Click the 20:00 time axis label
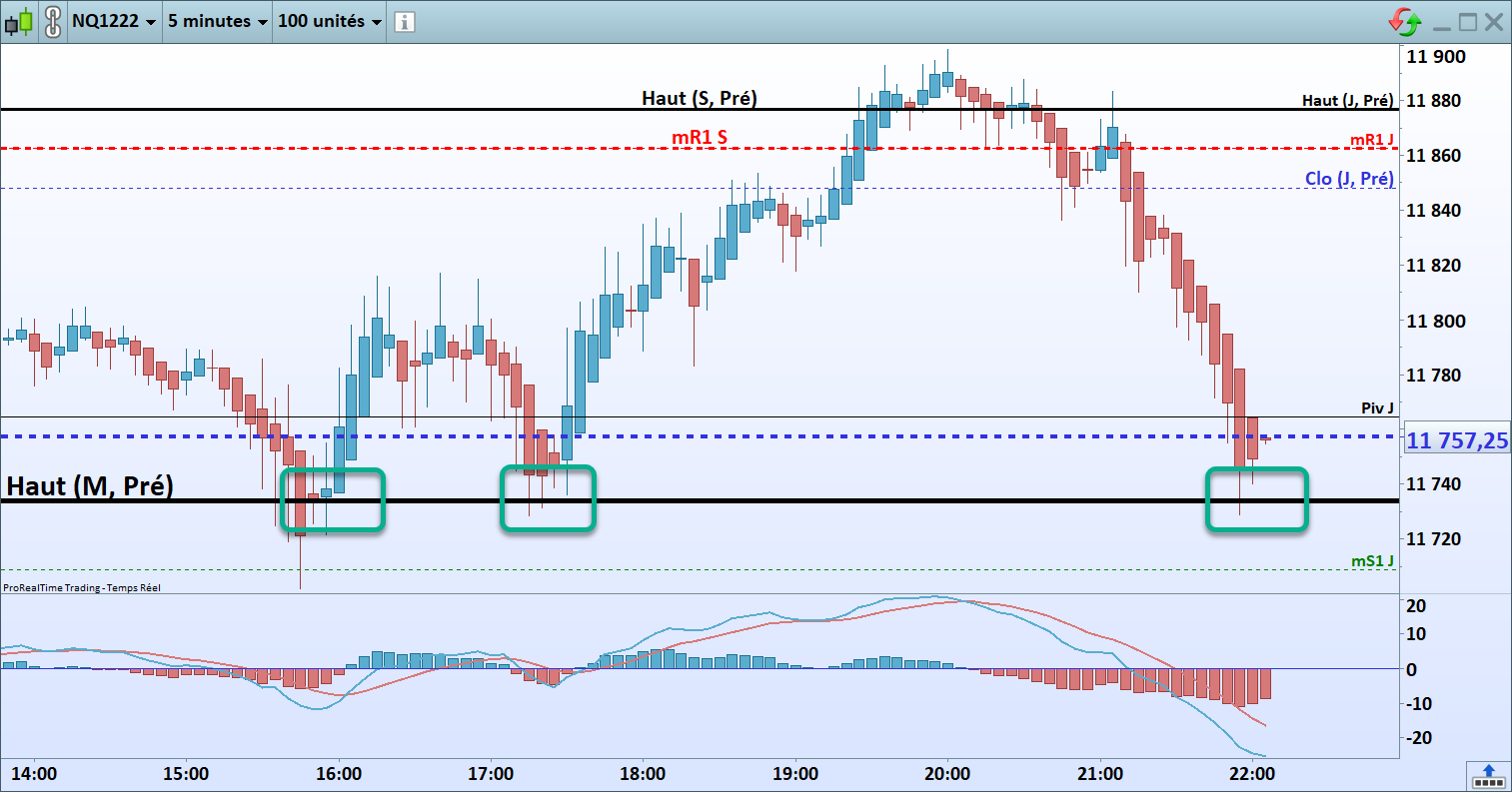The height and width of the screenshot is (792, 1512). (x=947, y=774)
